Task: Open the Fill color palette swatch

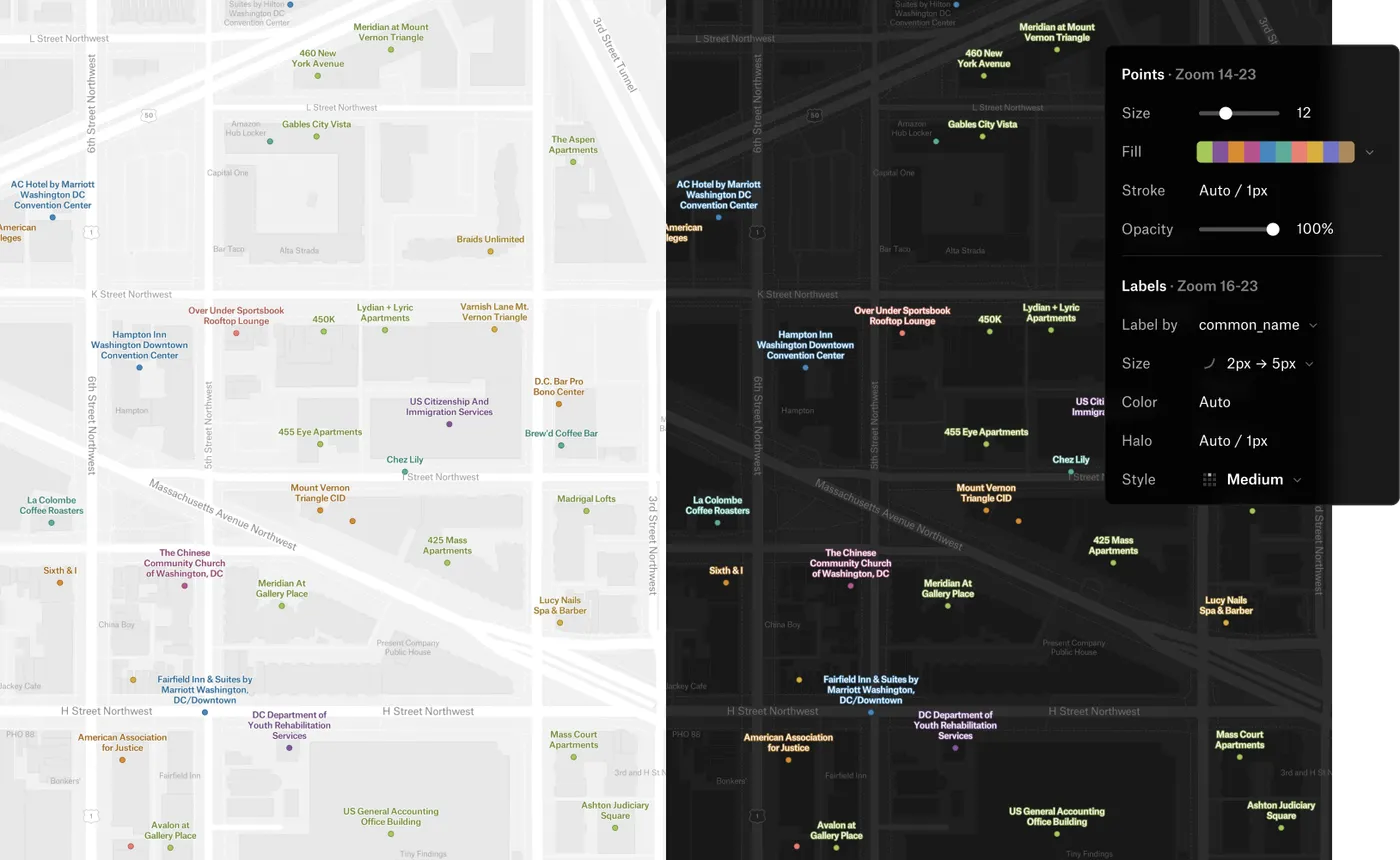Action: coord(1276,152)
